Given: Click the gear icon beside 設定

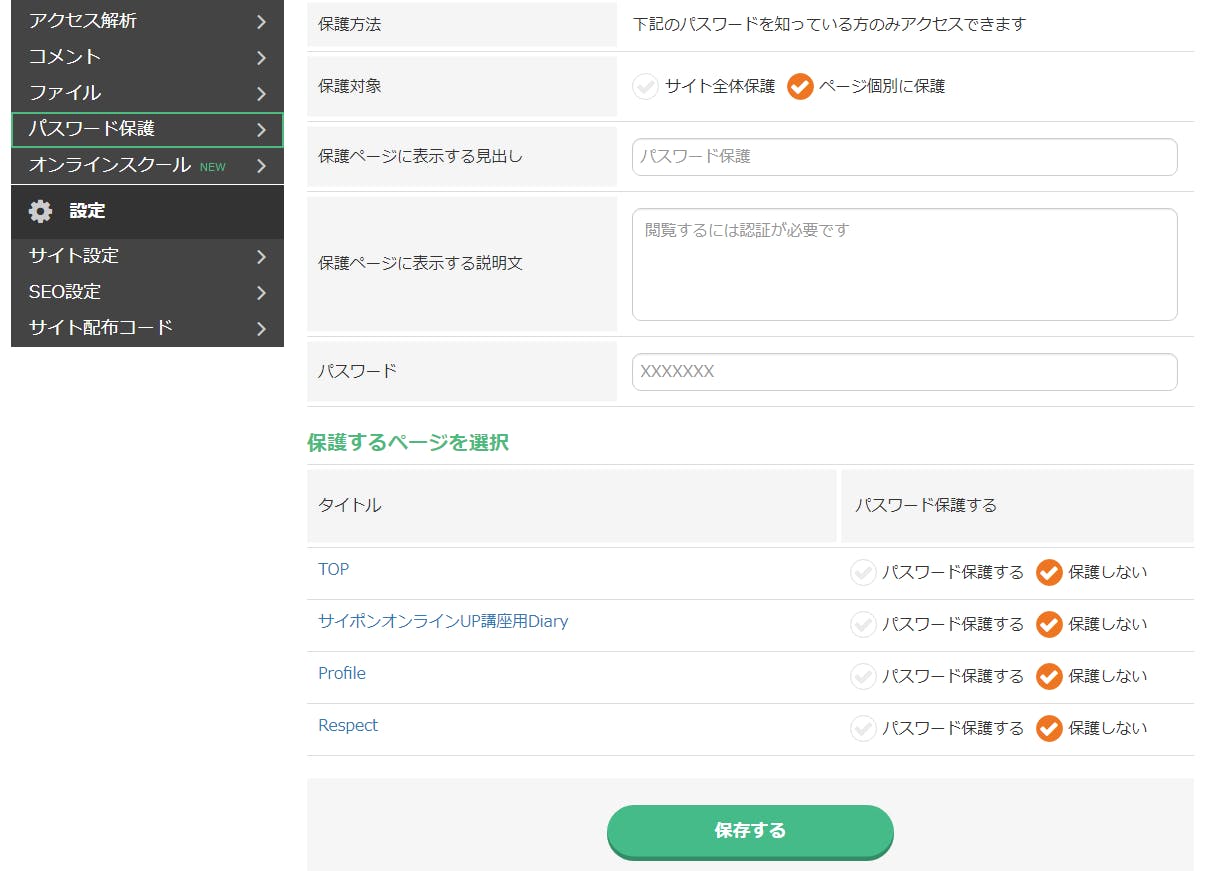Looking at the screenshot, I should click(x=40, y=211).
